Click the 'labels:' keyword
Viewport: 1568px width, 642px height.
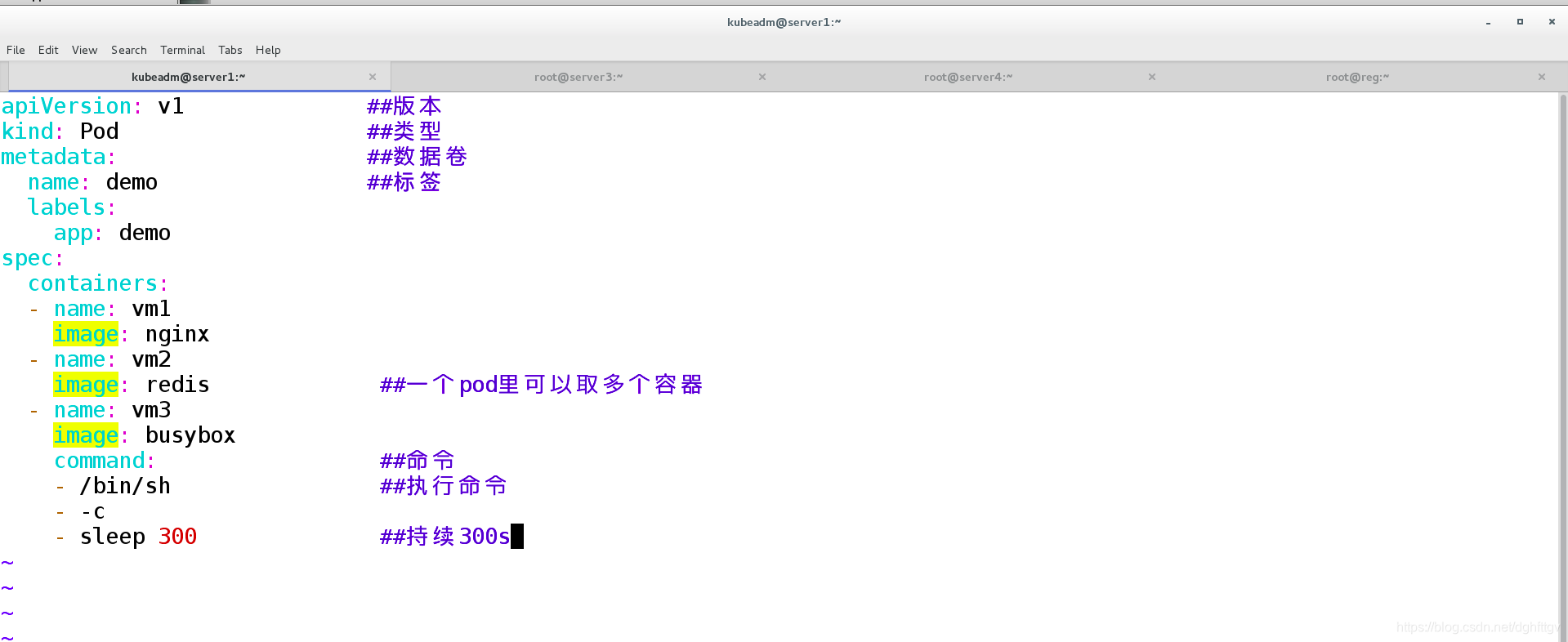[71, 207]
